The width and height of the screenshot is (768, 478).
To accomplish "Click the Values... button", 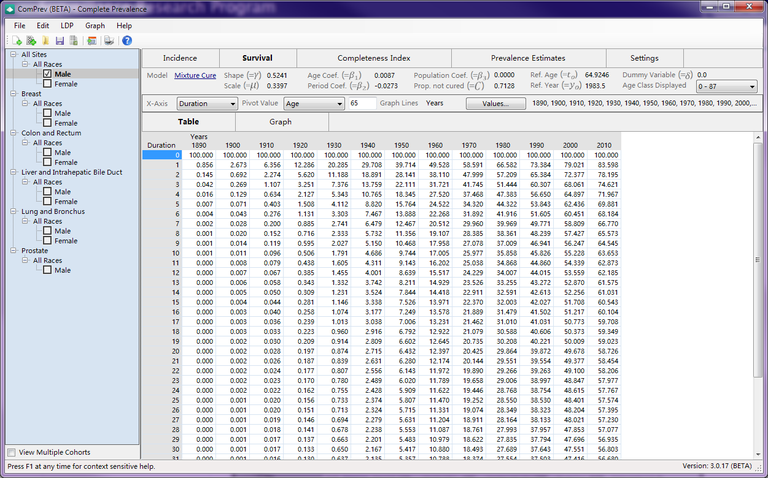I will [x=496, y=103].
